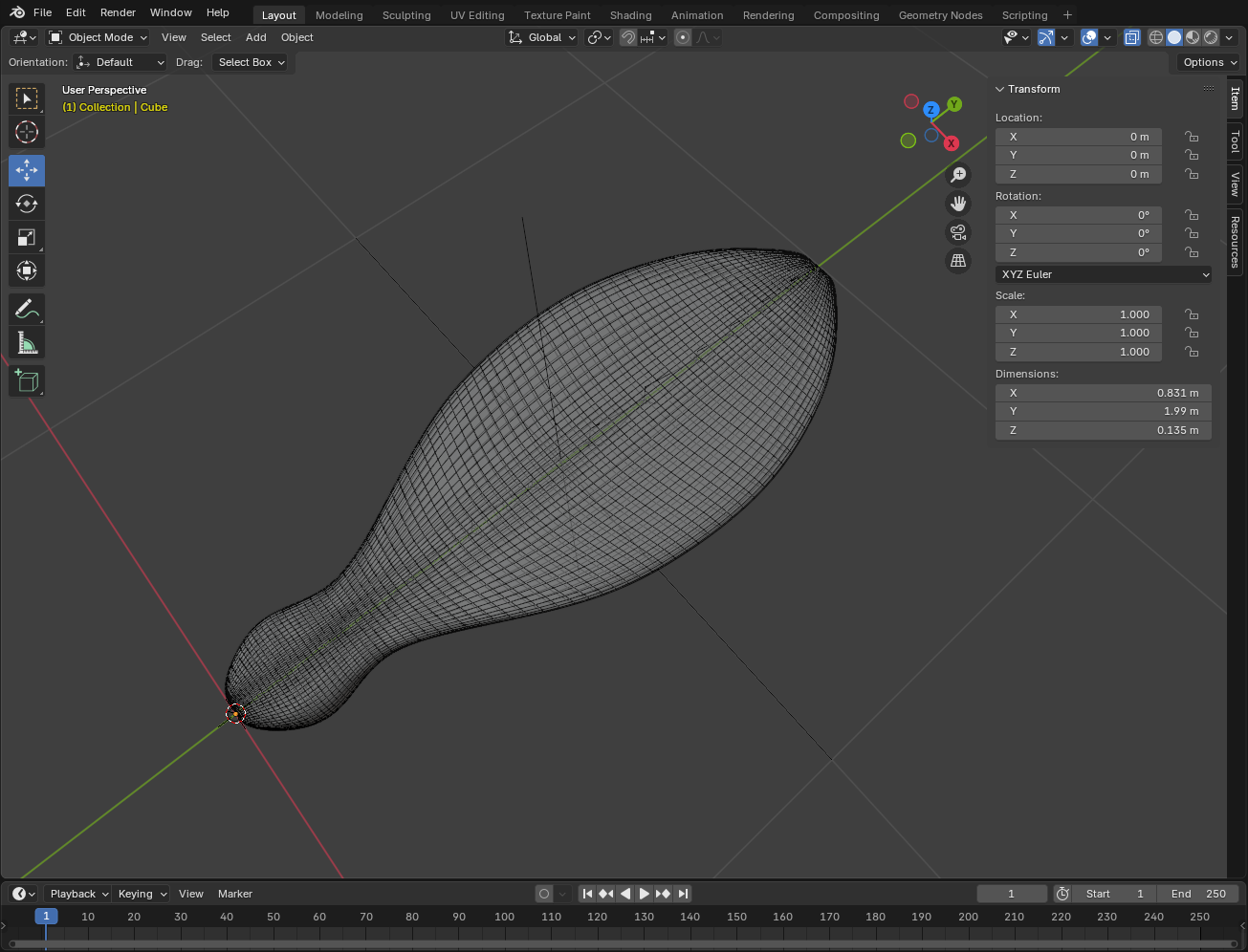Image resolution: width=1248 pixels, height=952 pixels.
Task: Click the Scale X value field
Action: (1079, 314)
